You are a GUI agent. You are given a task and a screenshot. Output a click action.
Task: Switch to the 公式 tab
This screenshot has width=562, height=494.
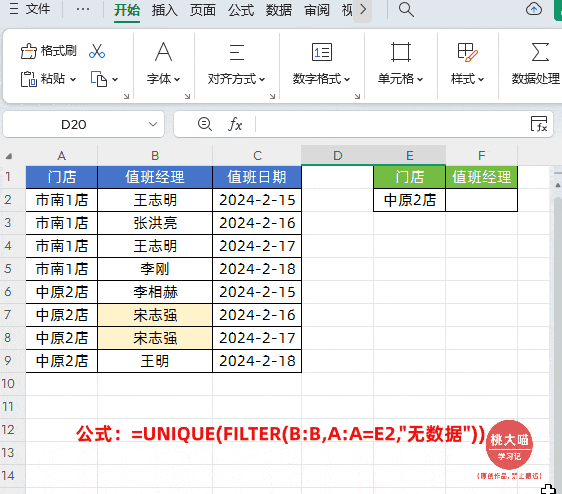coord(241,10)
